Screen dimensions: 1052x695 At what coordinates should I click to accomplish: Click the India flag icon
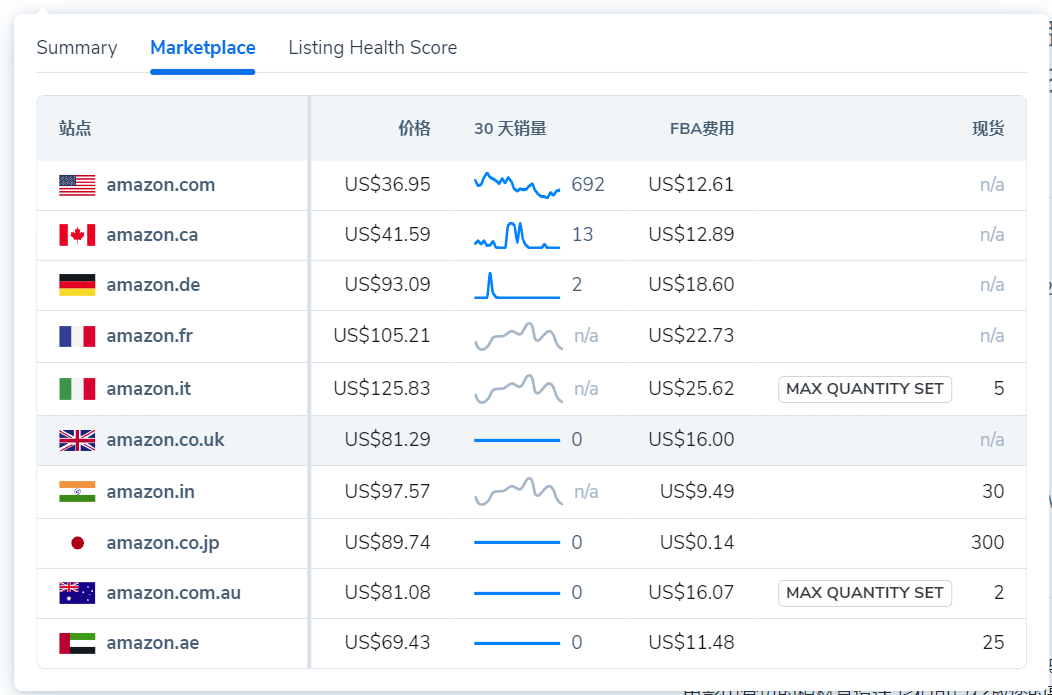click(x=77, y=492)
